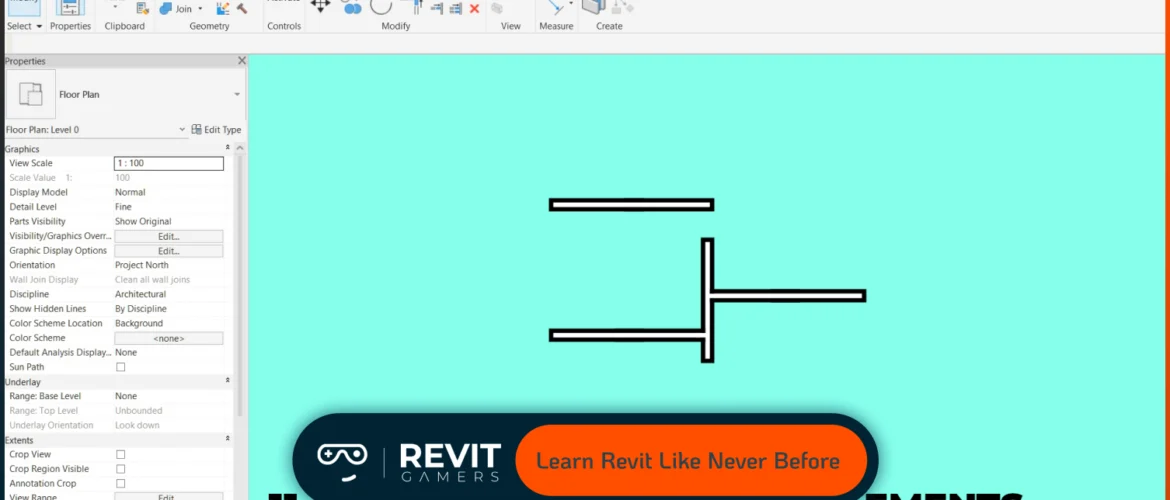Select the Measure tool icon
This screenshot has height=500, width=1170.
coord(554,7)
